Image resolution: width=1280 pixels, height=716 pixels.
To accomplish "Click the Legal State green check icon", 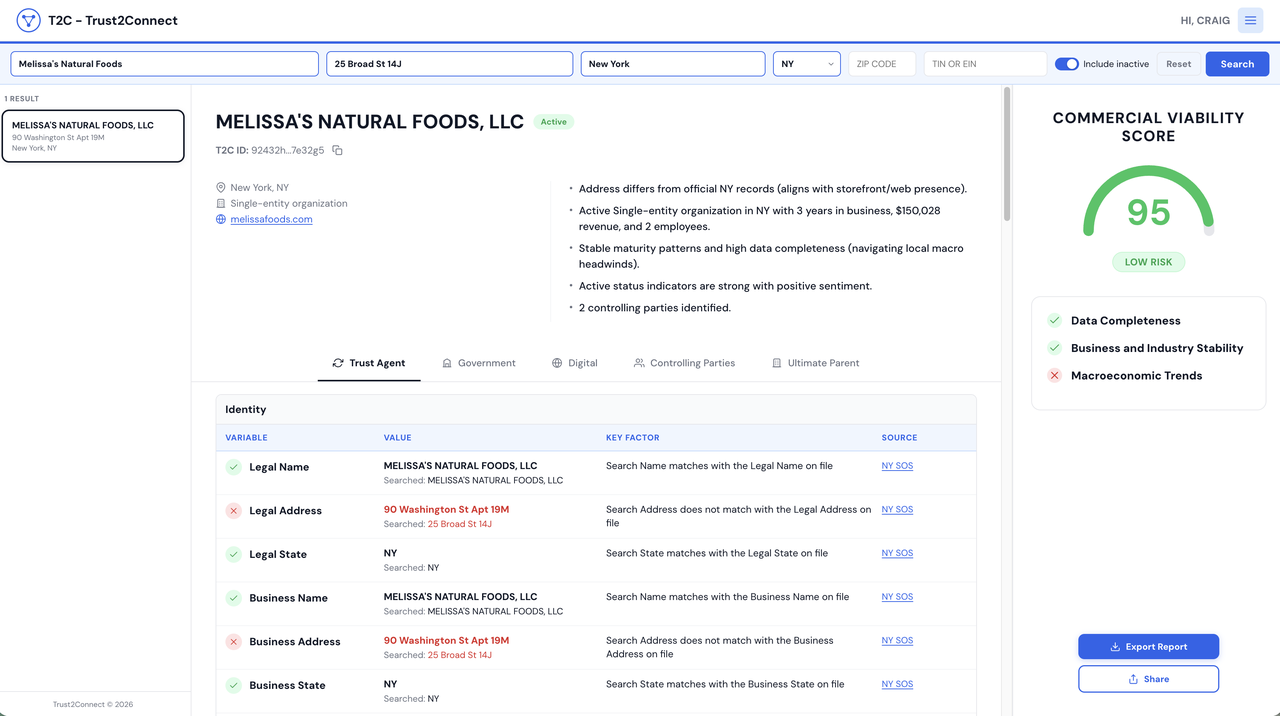I will click(x=233, y=554).
